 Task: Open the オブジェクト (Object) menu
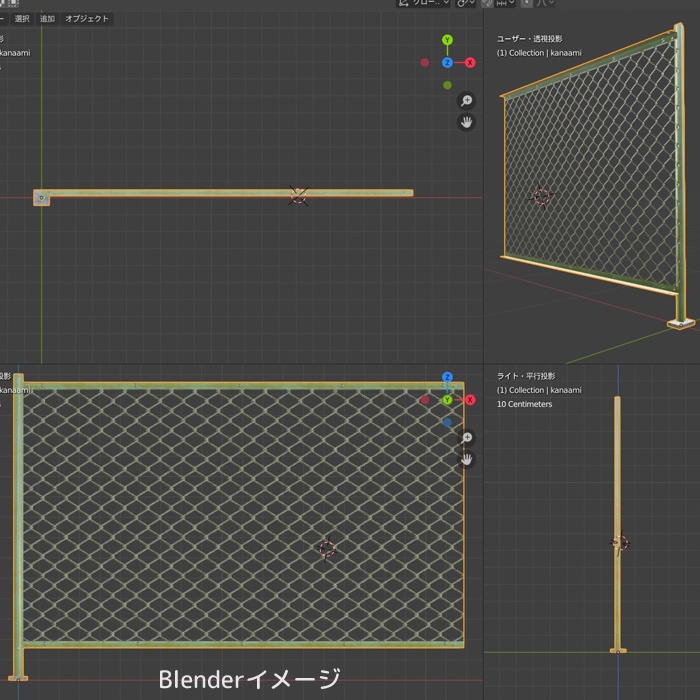click(x=87, y=19)
